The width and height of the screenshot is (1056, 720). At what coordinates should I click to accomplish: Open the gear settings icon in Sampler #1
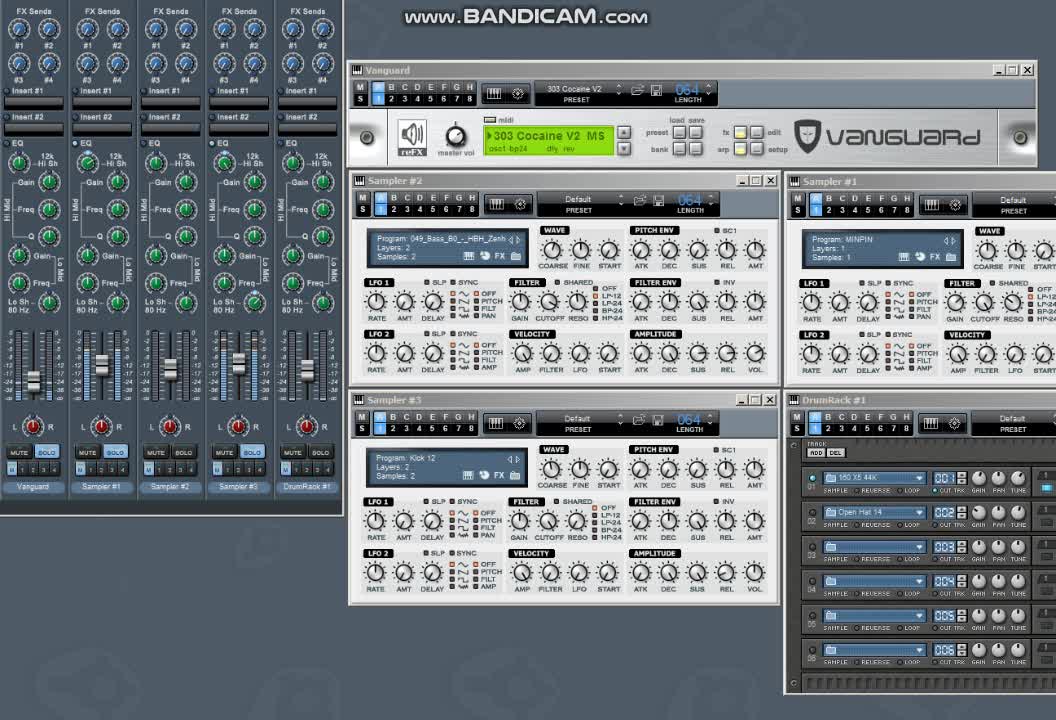956,205
